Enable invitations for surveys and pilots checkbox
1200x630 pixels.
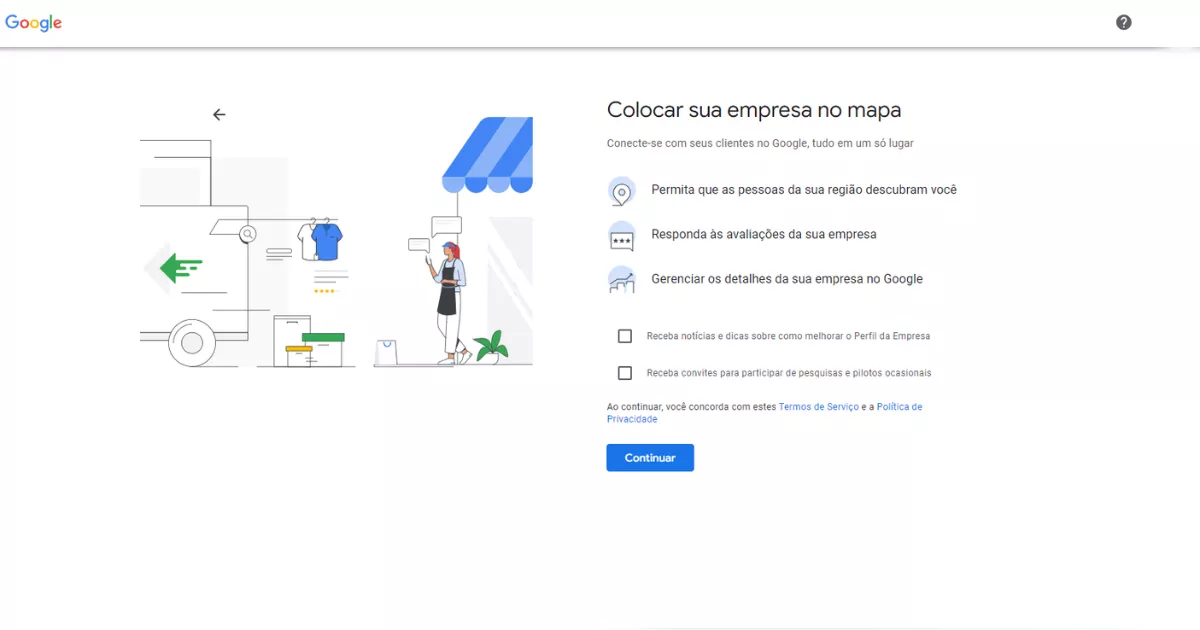625,373
